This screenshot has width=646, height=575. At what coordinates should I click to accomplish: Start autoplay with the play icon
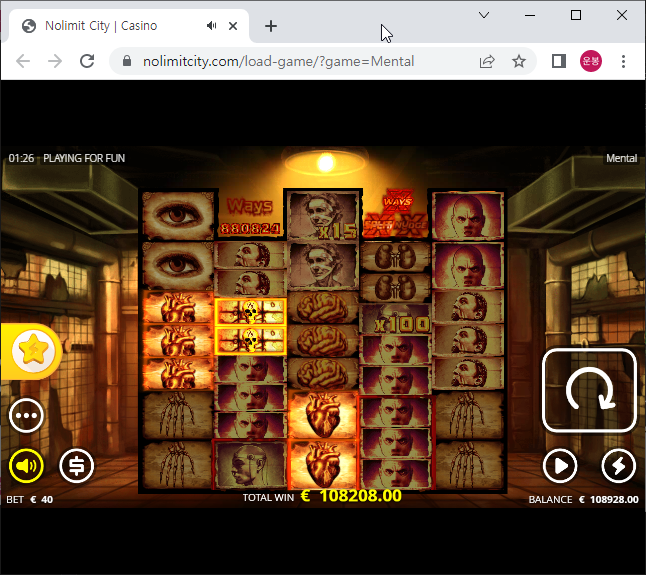click(560, 466)
